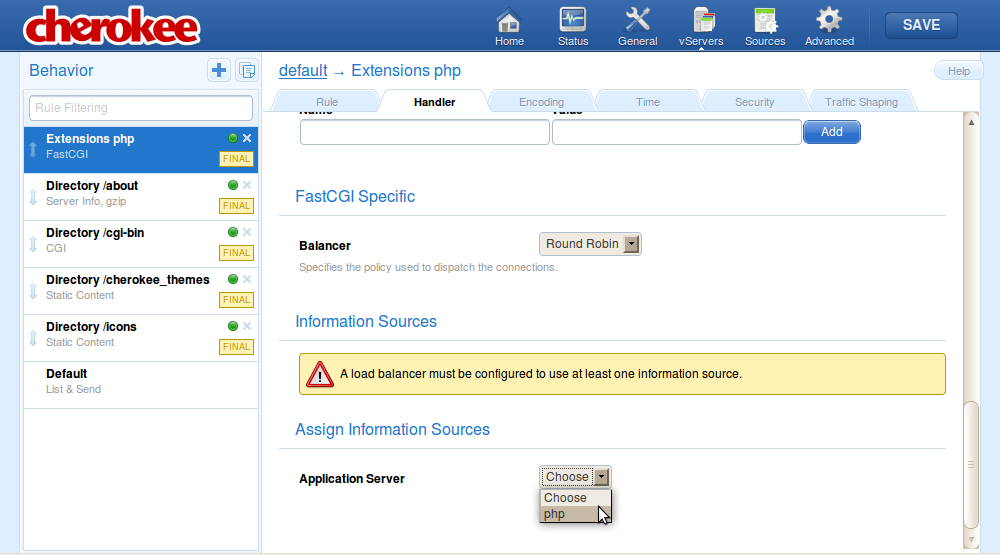1000x555 pixels.
Task: Grab reorder handle of Directory /cgi-bin rule
Action: [33, 244]
